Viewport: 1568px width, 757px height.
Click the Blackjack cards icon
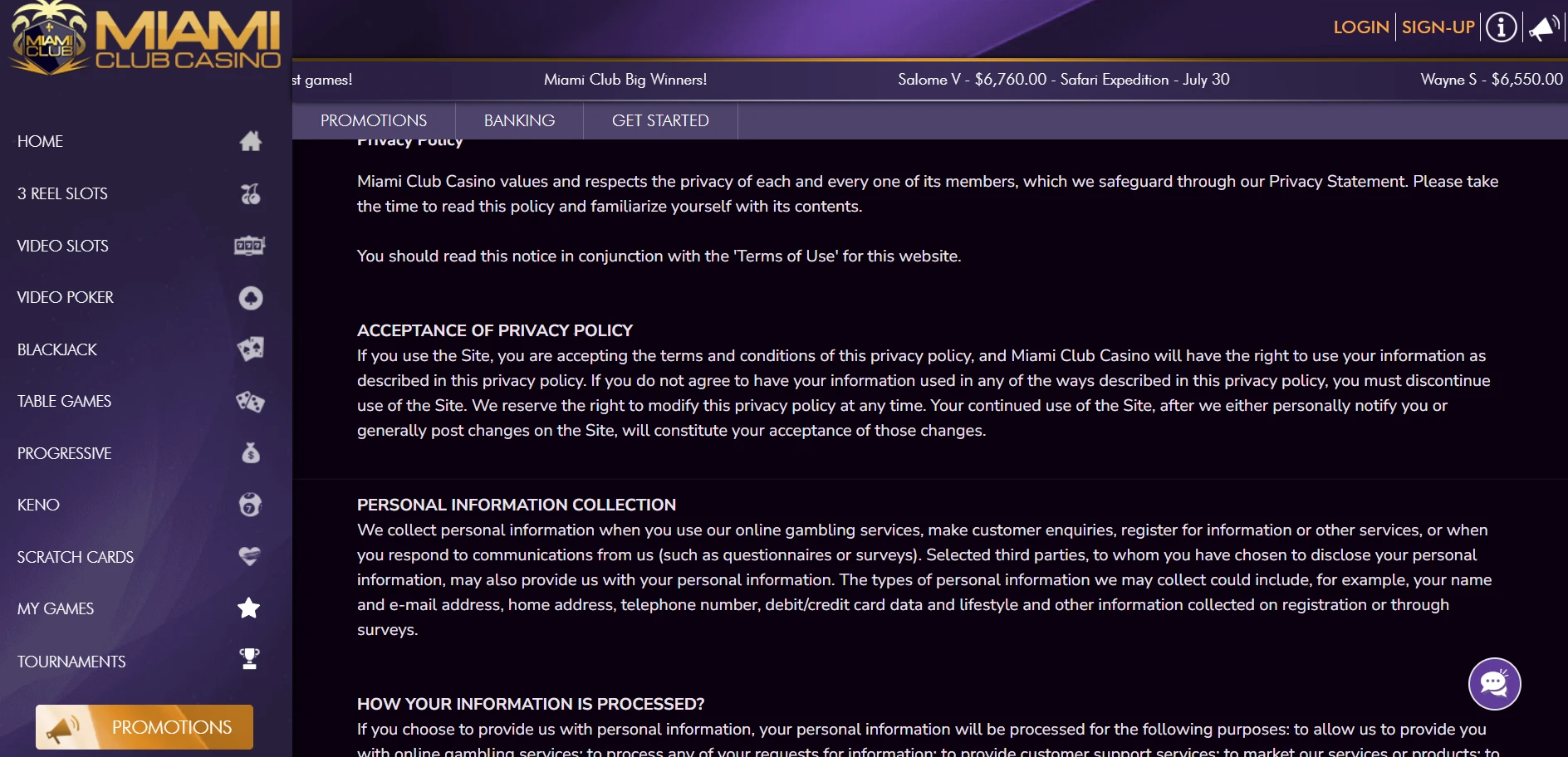tap(250, 349)
